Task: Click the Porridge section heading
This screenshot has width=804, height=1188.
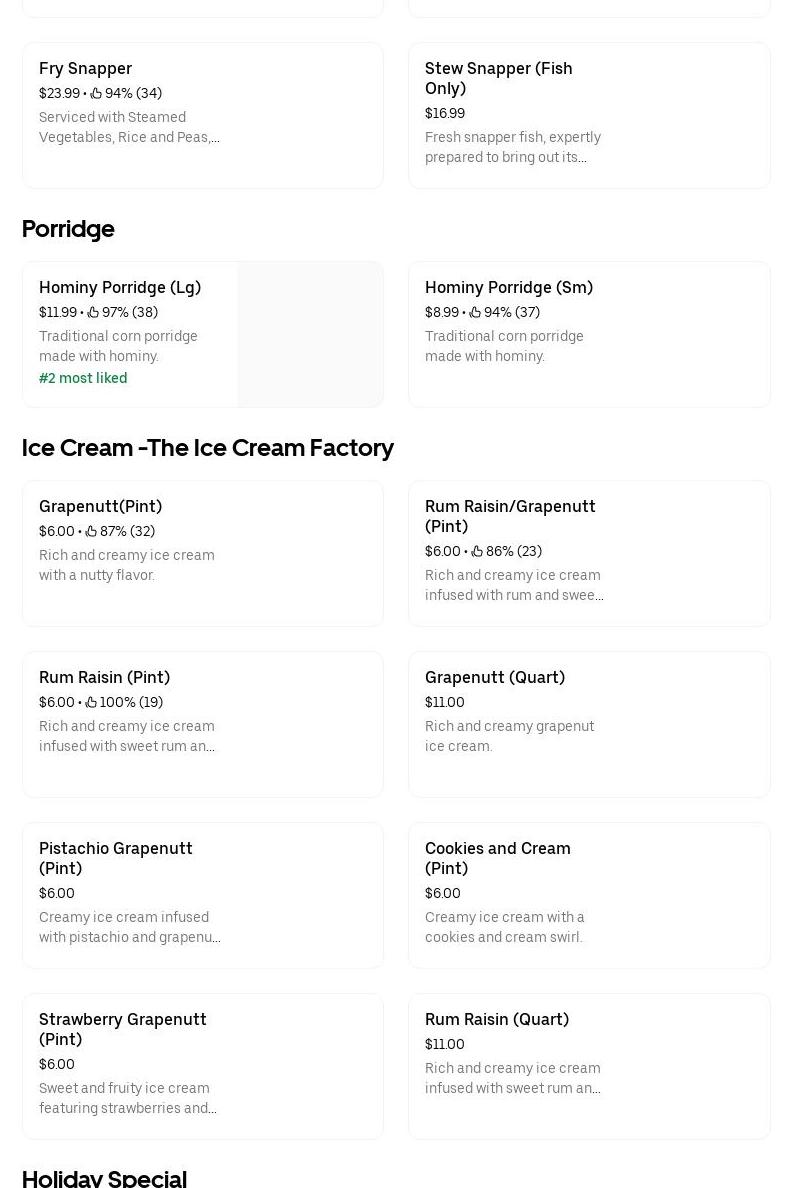Action: (68, 229)
